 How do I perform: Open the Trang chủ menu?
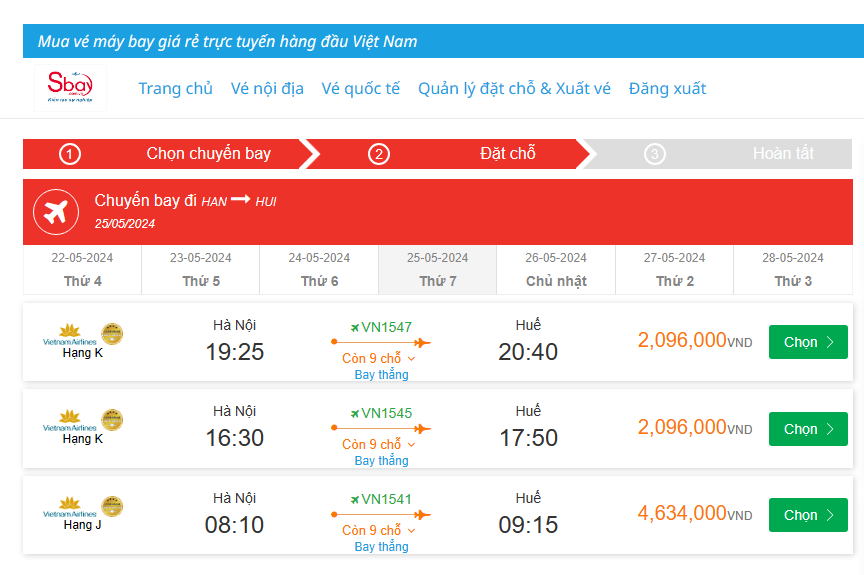tap(176, 88)
